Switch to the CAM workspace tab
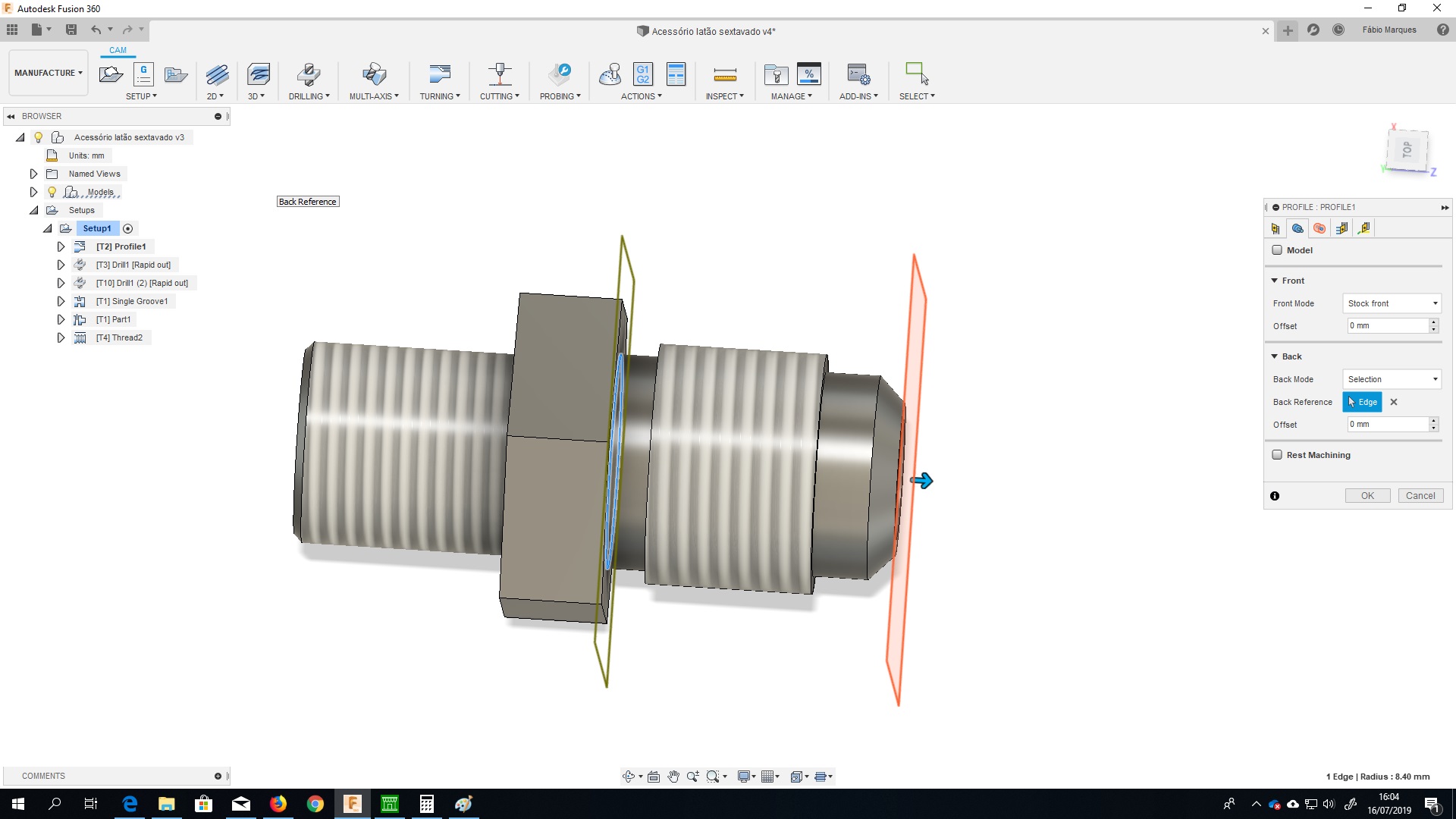Viewport: 1456px width, 819px height. click(118, 50)
